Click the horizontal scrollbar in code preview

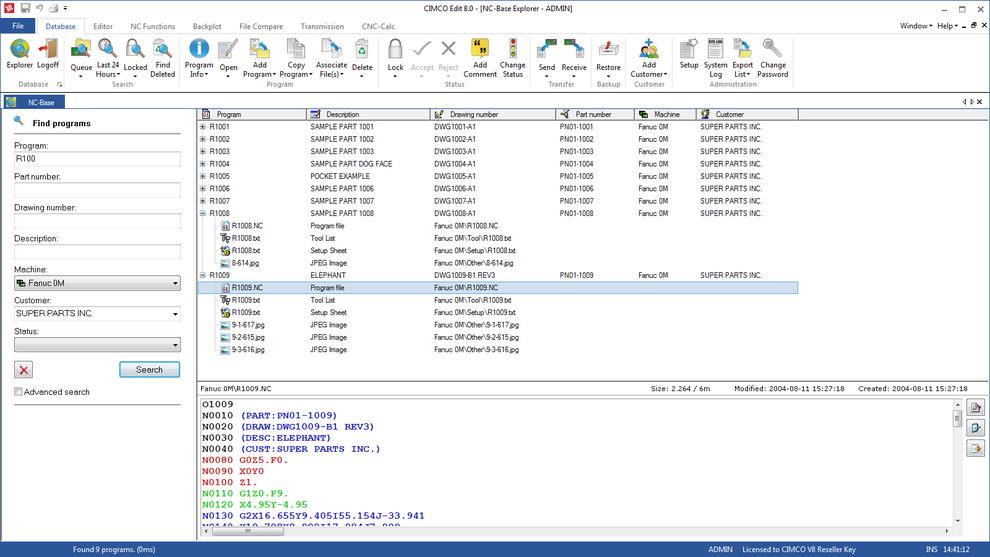248,531
